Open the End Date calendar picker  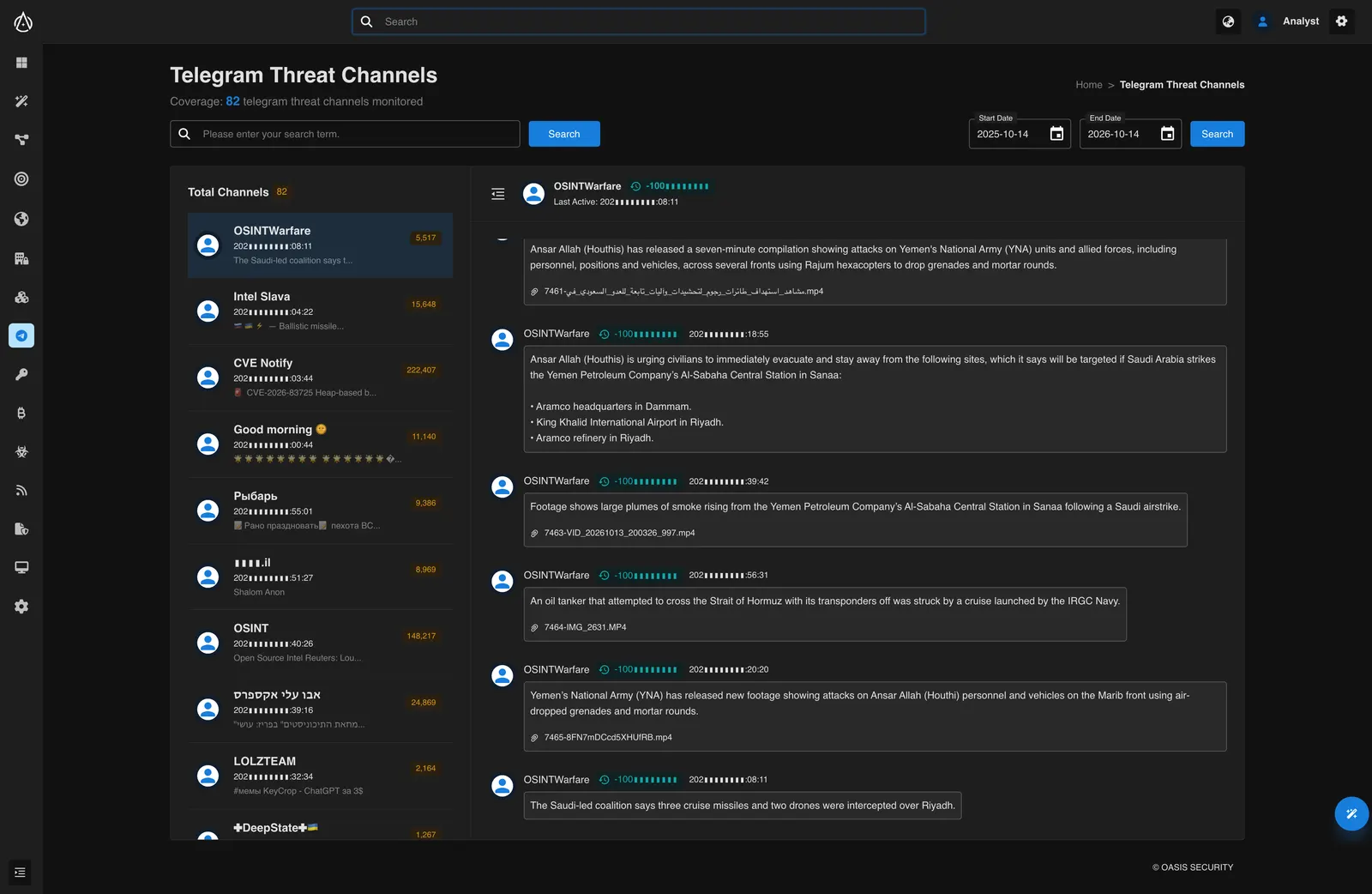1167,134
